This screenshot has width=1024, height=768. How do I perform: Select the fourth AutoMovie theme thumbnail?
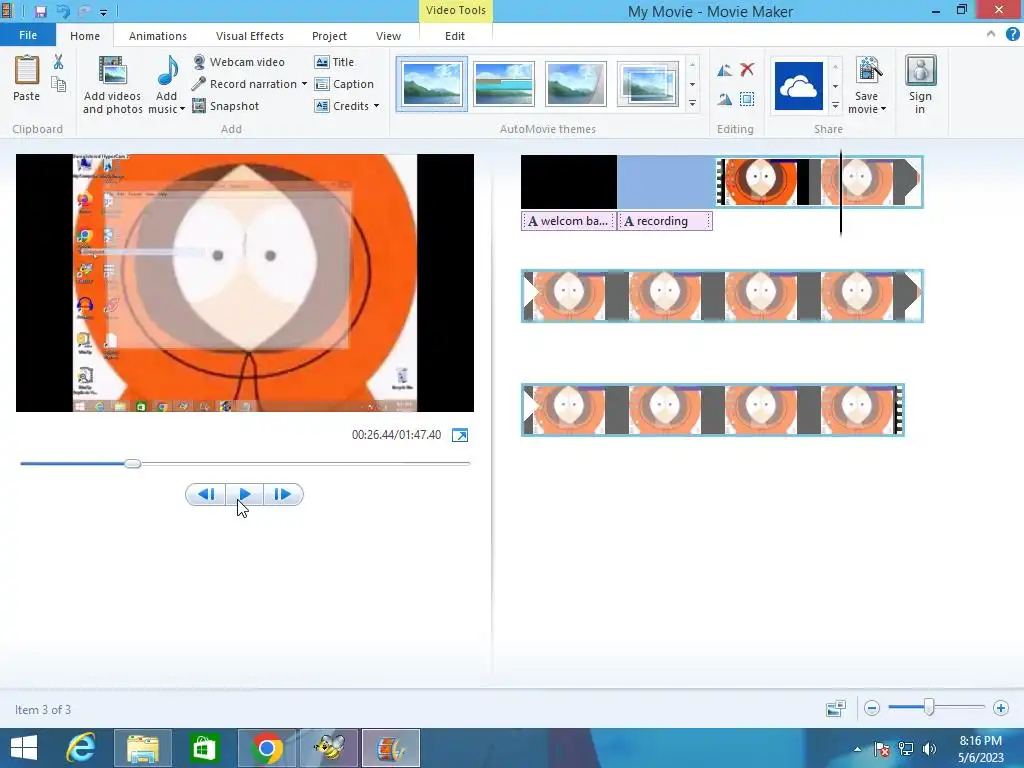[x=647, y=84]
